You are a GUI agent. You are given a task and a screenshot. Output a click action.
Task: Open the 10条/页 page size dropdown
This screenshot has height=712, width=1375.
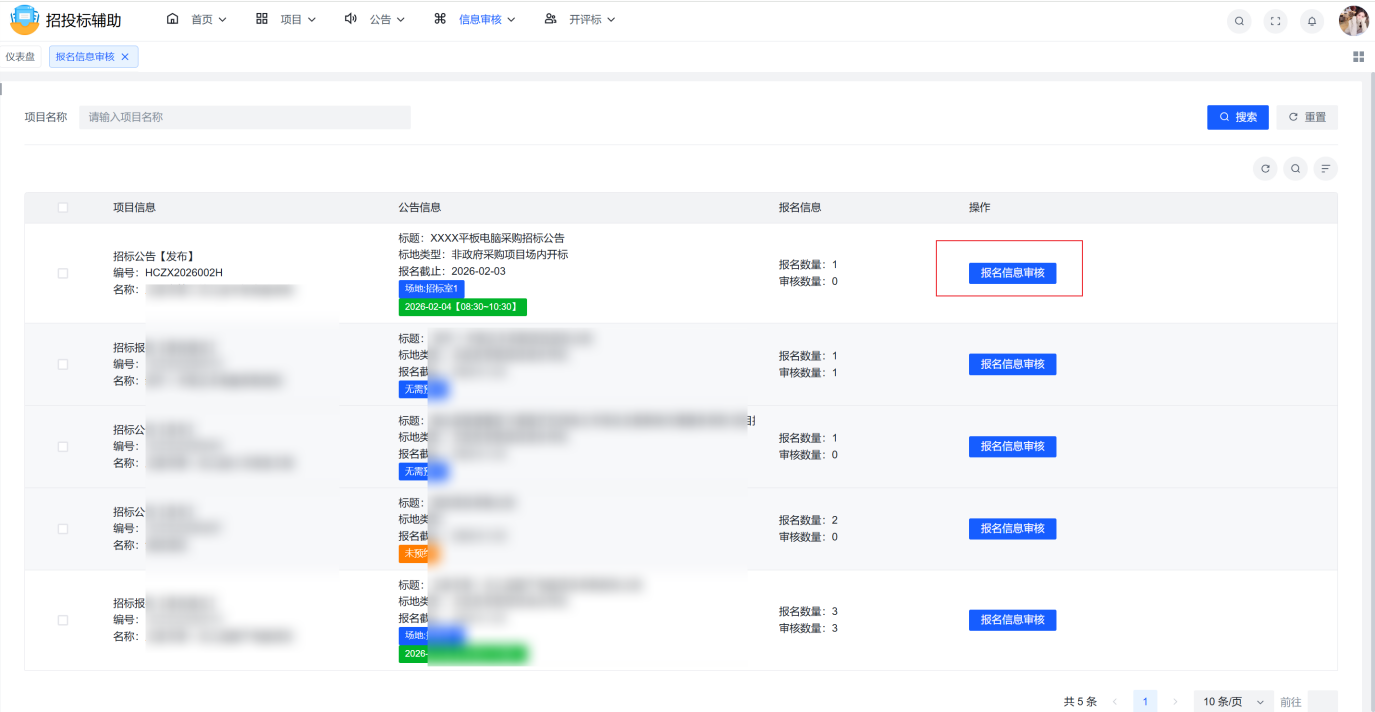(x=1234, y=702)
